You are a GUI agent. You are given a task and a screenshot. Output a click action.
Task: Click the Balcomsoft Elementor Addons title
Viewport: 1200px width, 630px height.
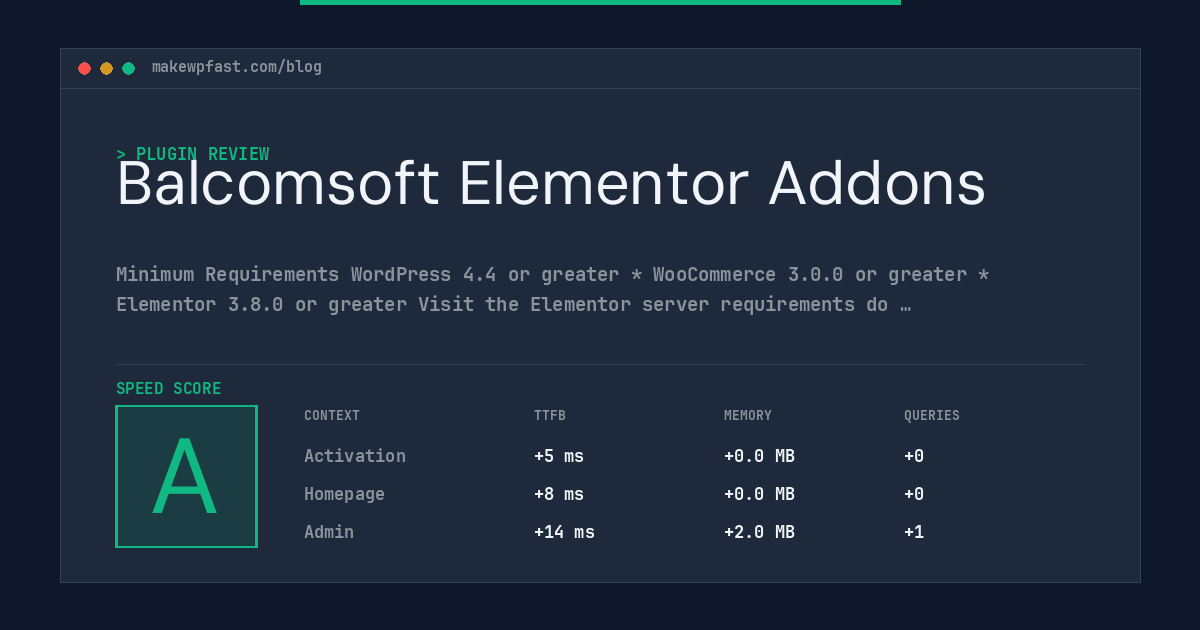click(x=551, y=184)
